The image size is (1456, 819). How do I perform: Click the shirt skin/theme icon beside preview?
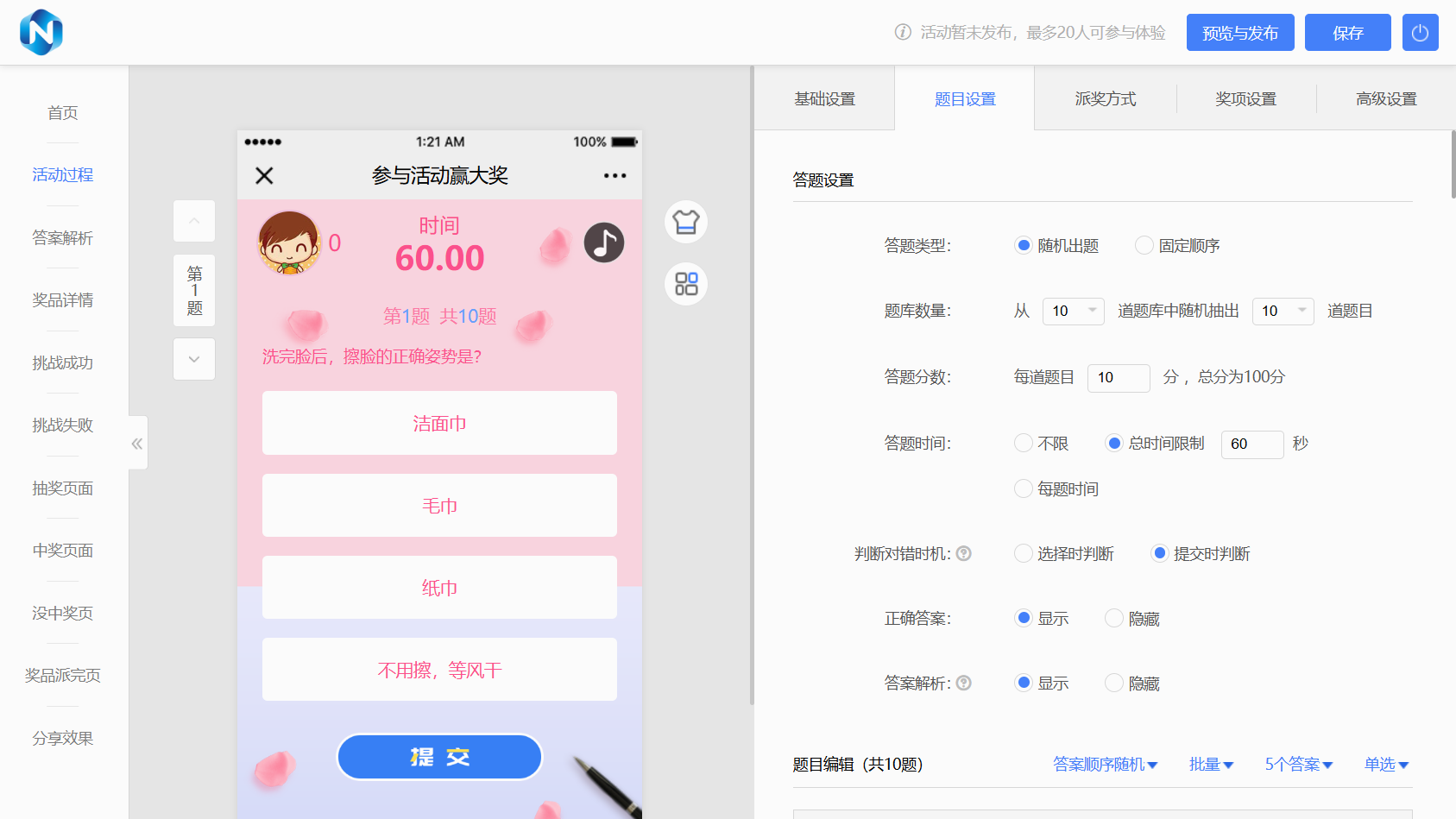pos(685,222)
